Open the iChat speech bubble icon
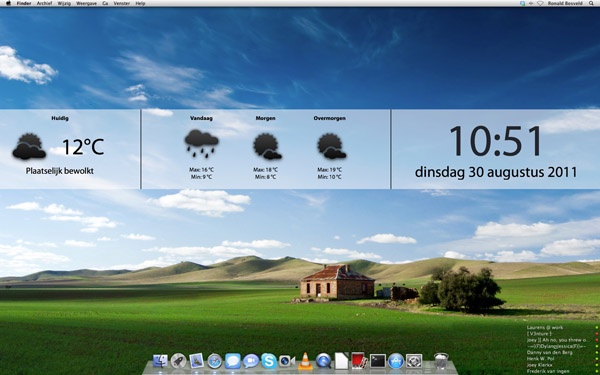This screenshot has width=600, height=375. (x=233, y=361)
